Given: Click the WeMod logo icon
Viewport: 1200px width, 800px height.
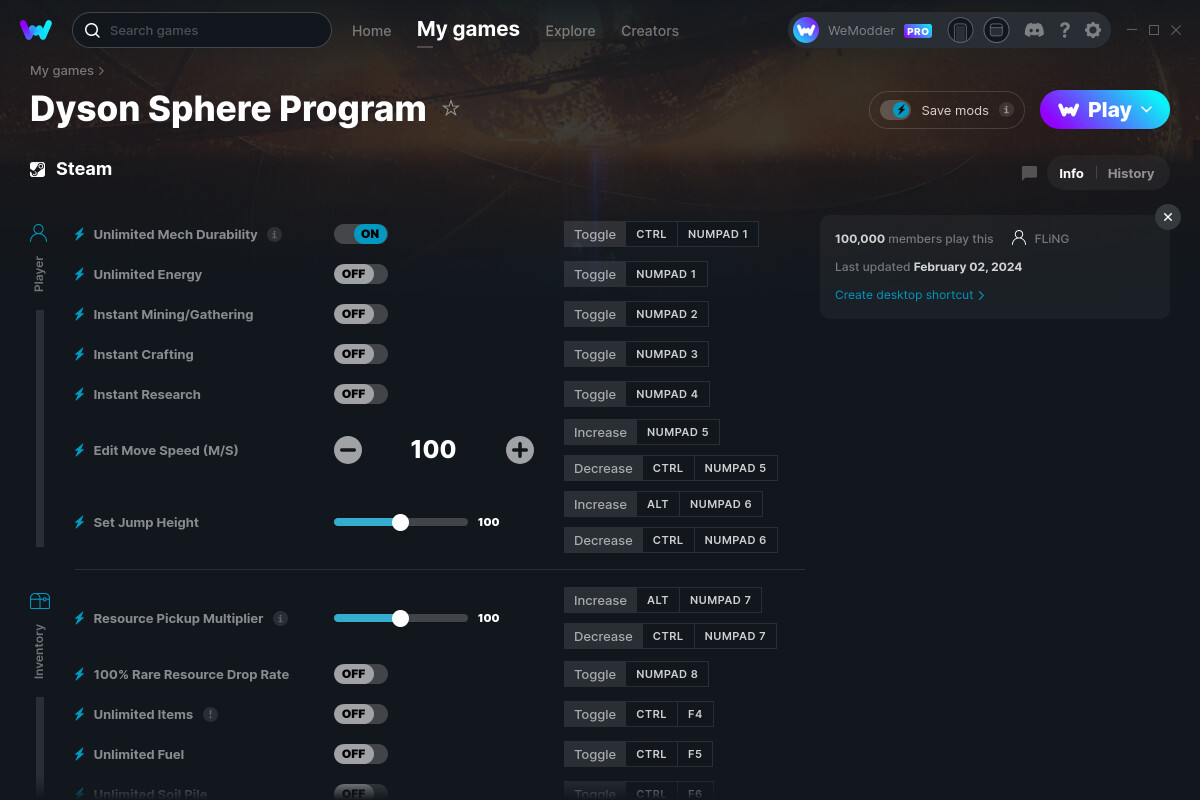Looking at the screenshot, I should 36,30.
